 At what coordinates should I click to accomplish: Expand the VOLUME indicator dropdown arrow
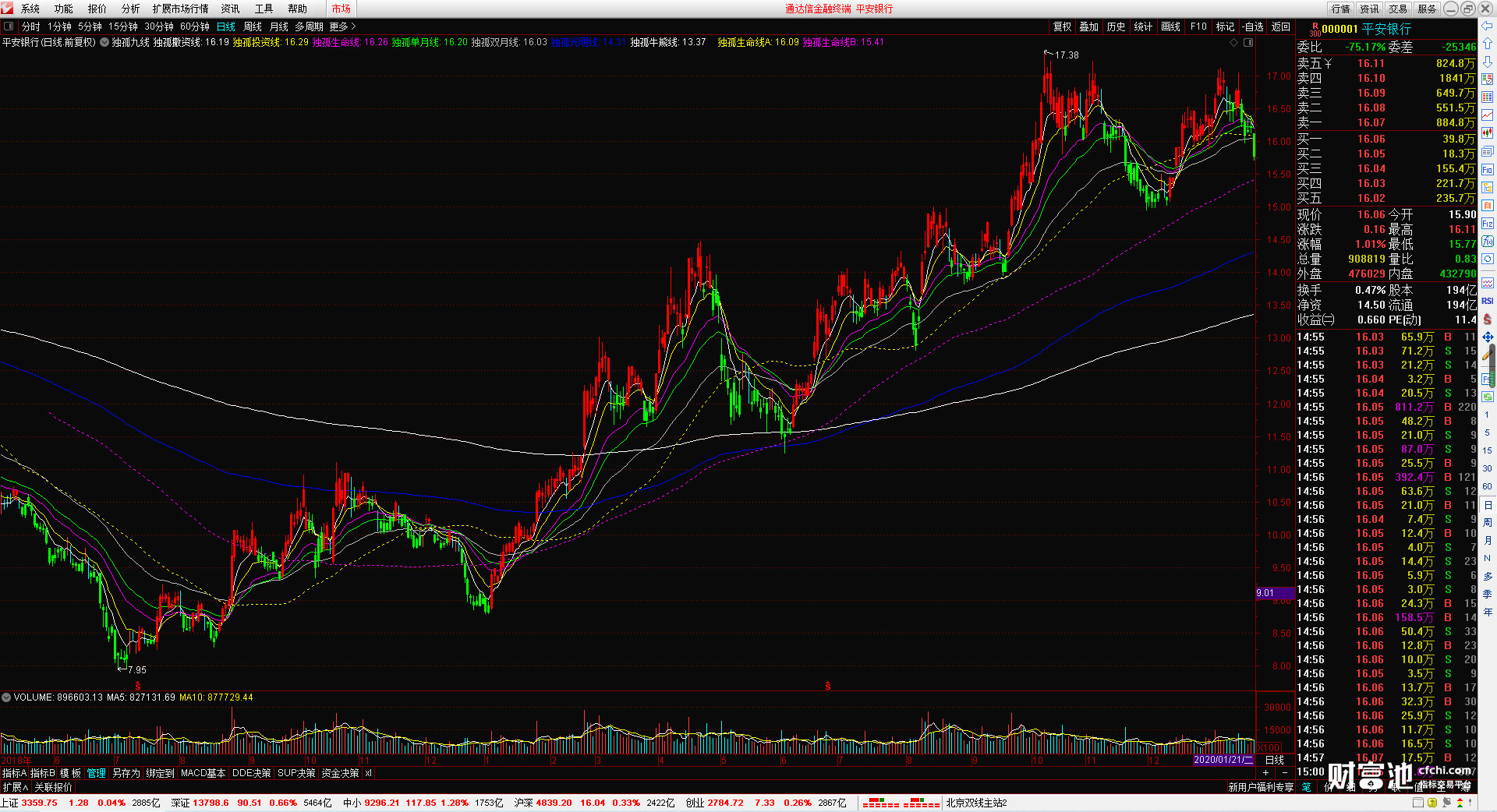6,697
